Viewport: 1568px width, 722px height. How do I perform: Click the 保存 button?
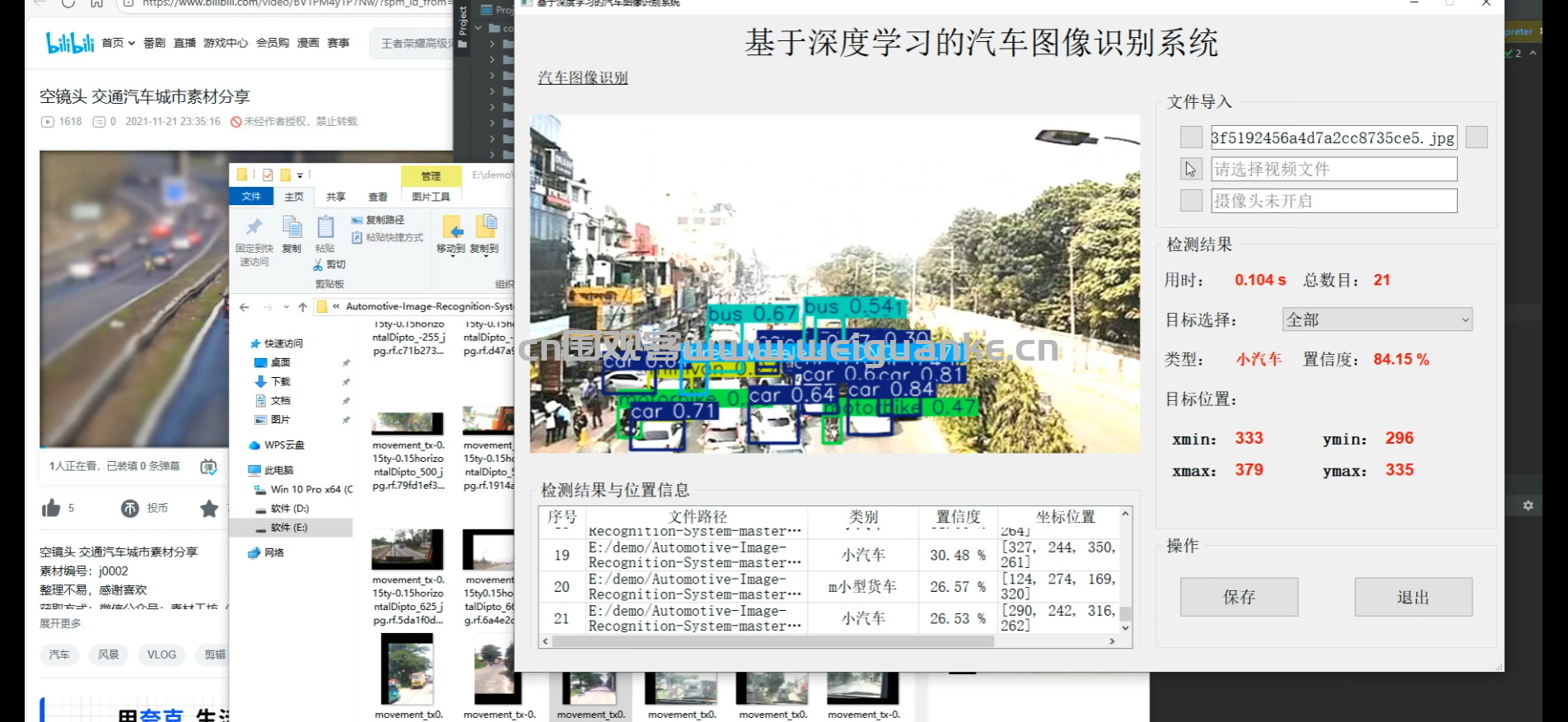point(1239,597)
